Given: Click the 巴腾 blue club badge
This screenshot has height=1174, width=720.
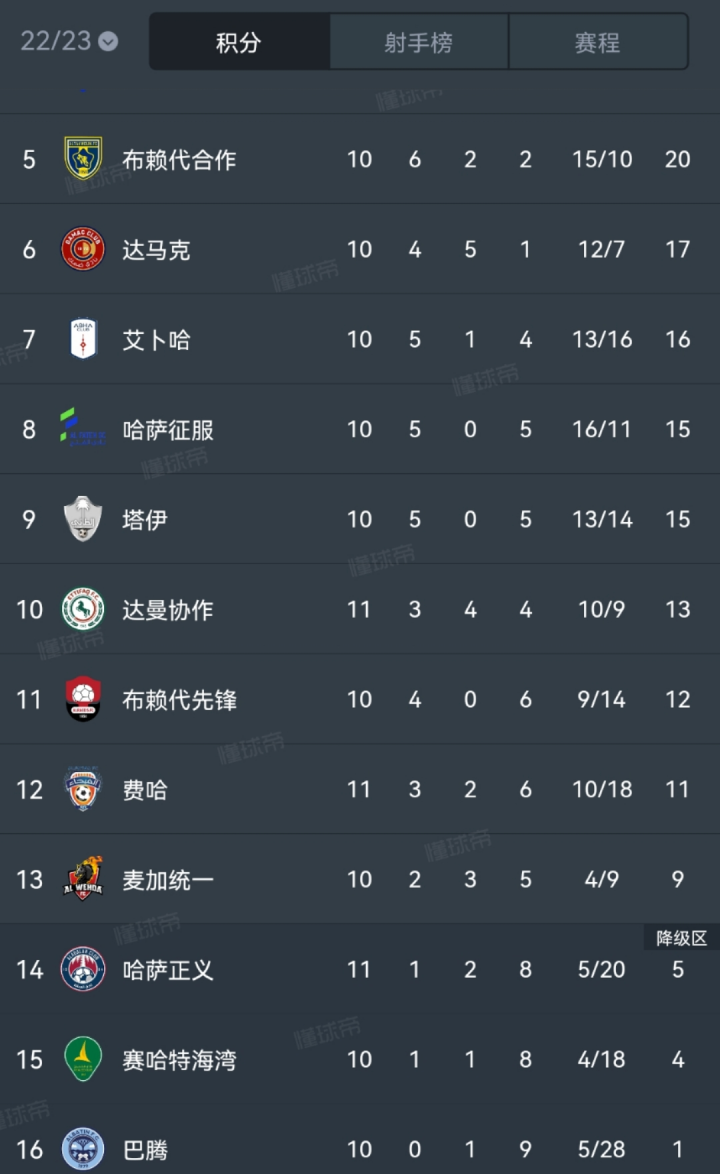Looking at the screenshot, I should pos(82,1149).
